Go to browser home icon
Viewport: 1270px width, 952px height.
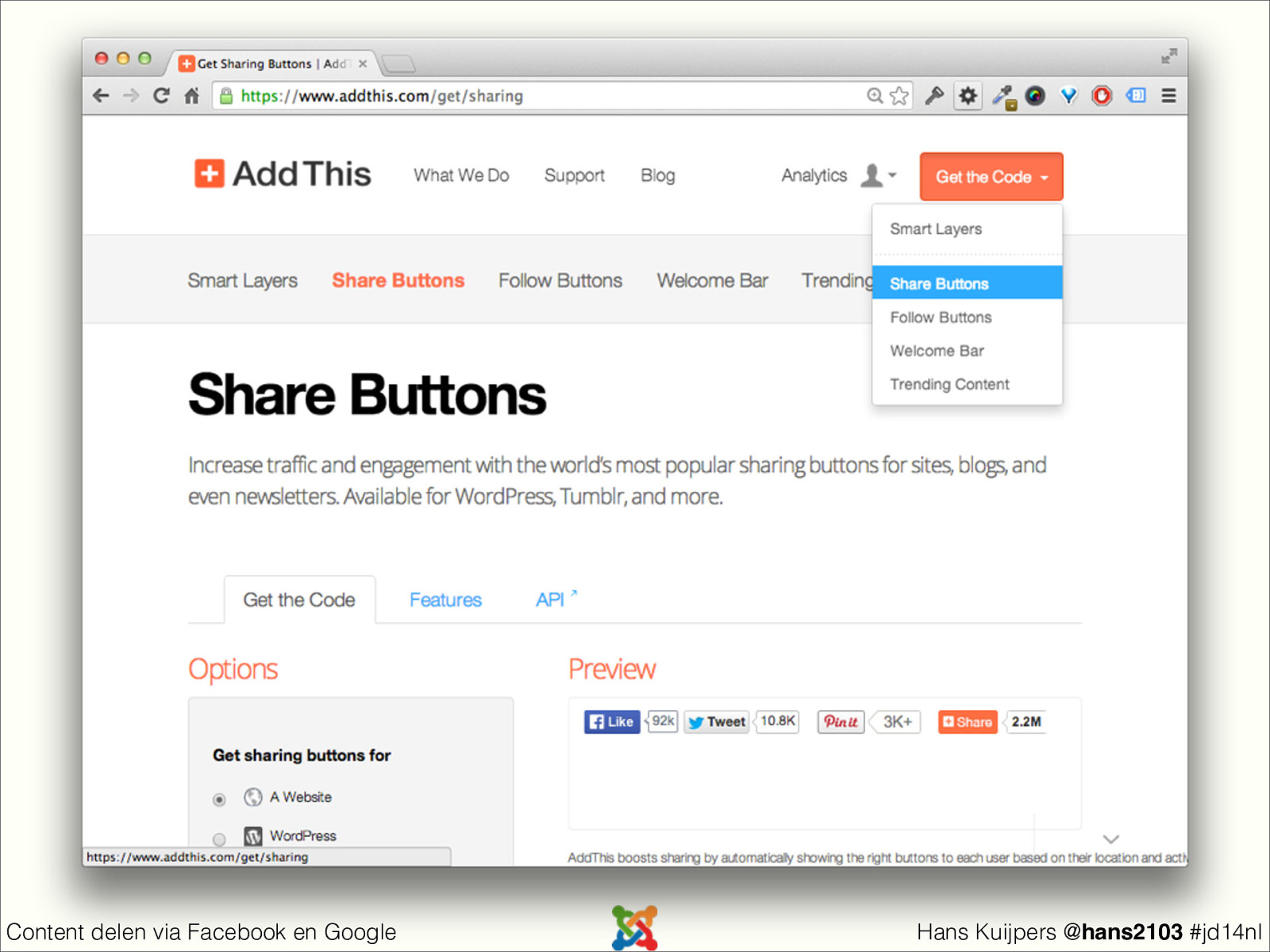191,96
